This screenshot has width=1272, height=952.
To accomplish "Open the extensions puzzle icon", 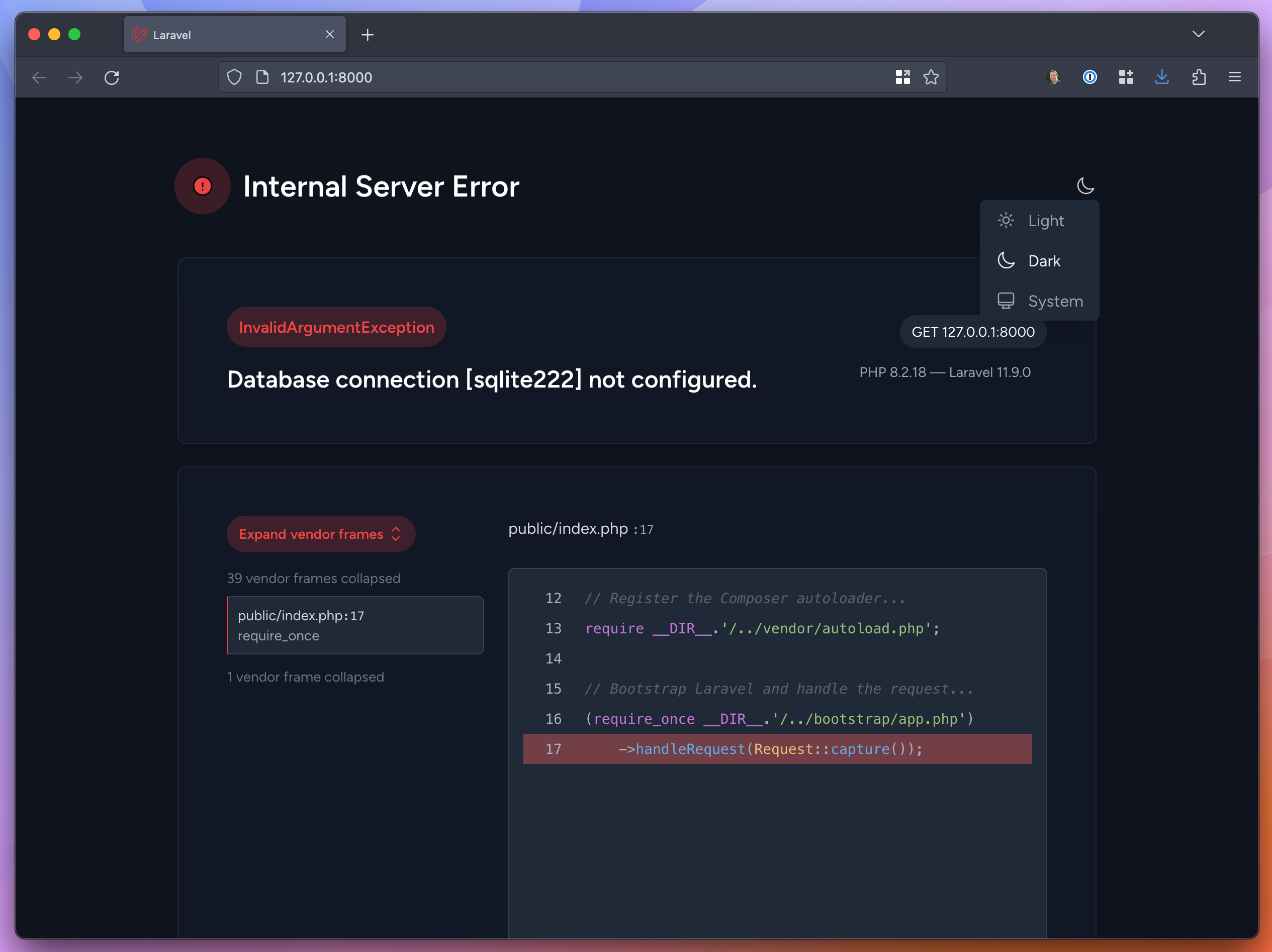I will click(x=1199, y=77).
